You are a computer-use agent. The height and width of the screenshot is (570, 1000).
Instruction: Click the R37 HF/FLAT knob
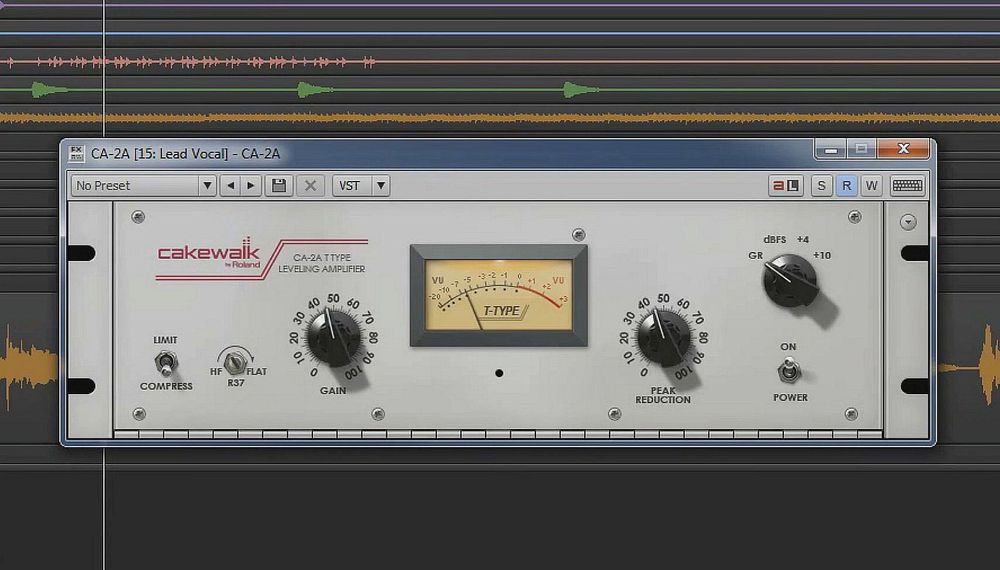[235, 363]
